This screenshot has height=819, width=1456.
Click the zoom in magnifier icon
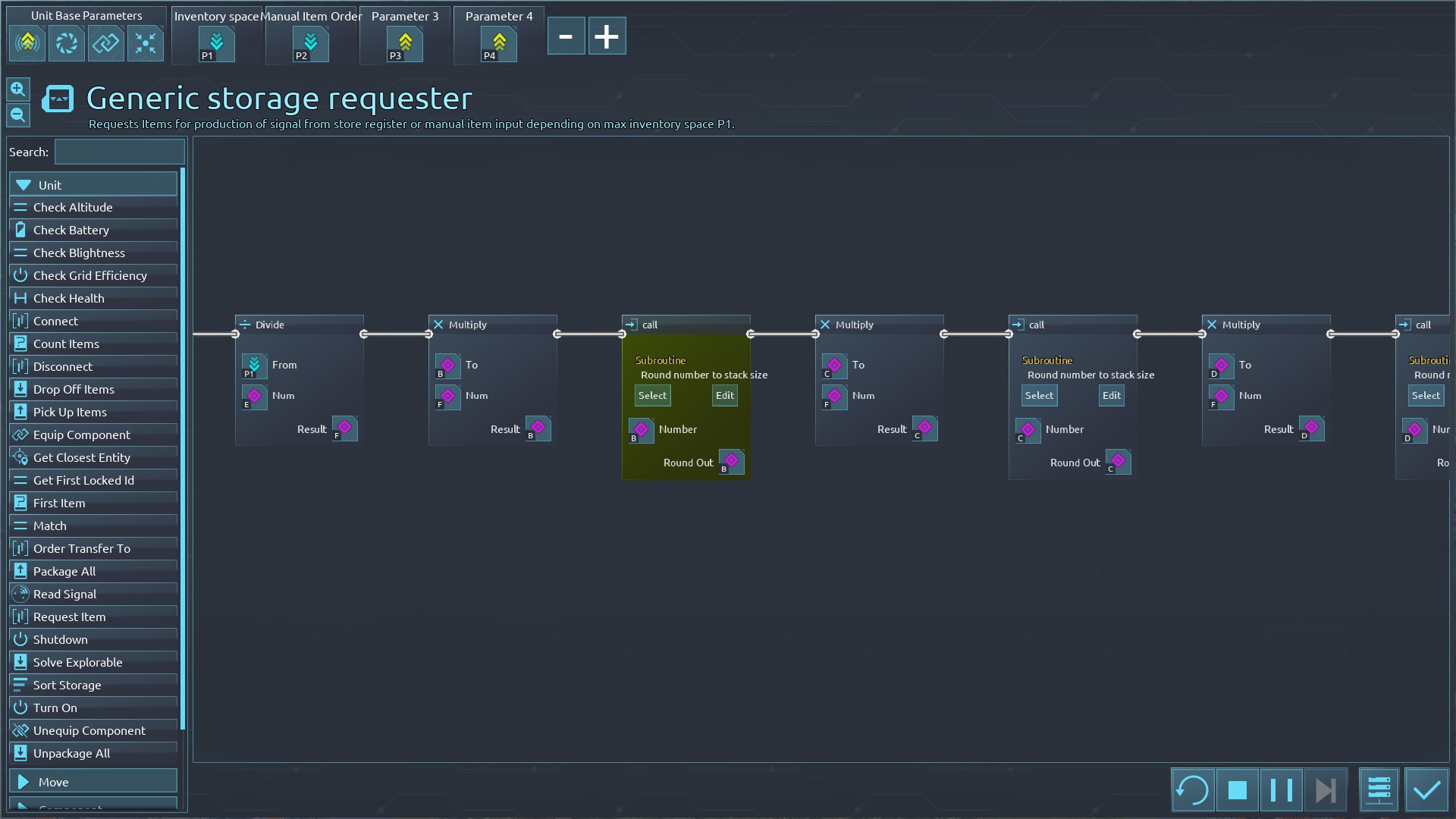[x=18, y=89]
